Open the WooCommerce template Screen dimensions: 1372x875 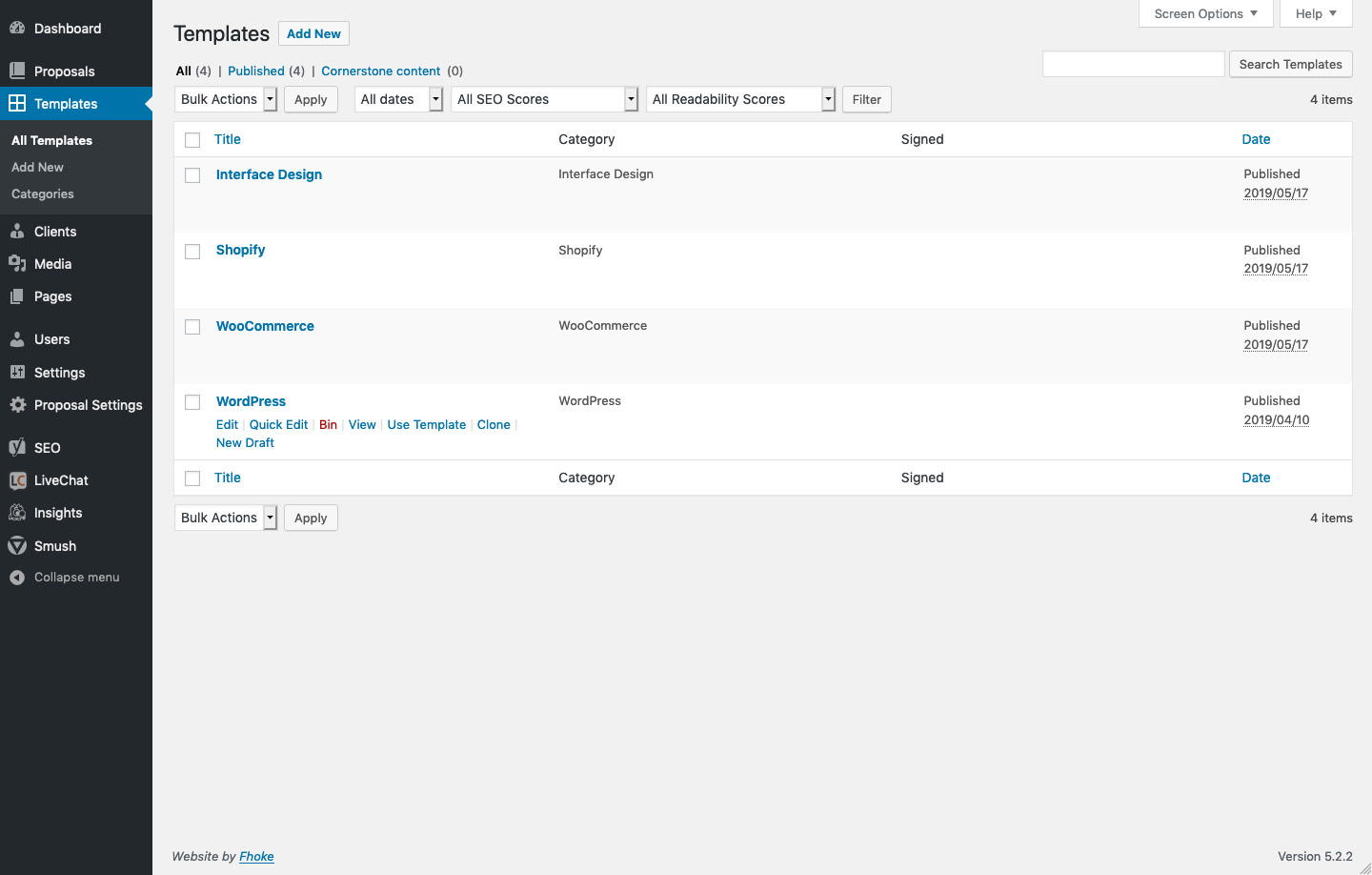(x=265, y=326)
